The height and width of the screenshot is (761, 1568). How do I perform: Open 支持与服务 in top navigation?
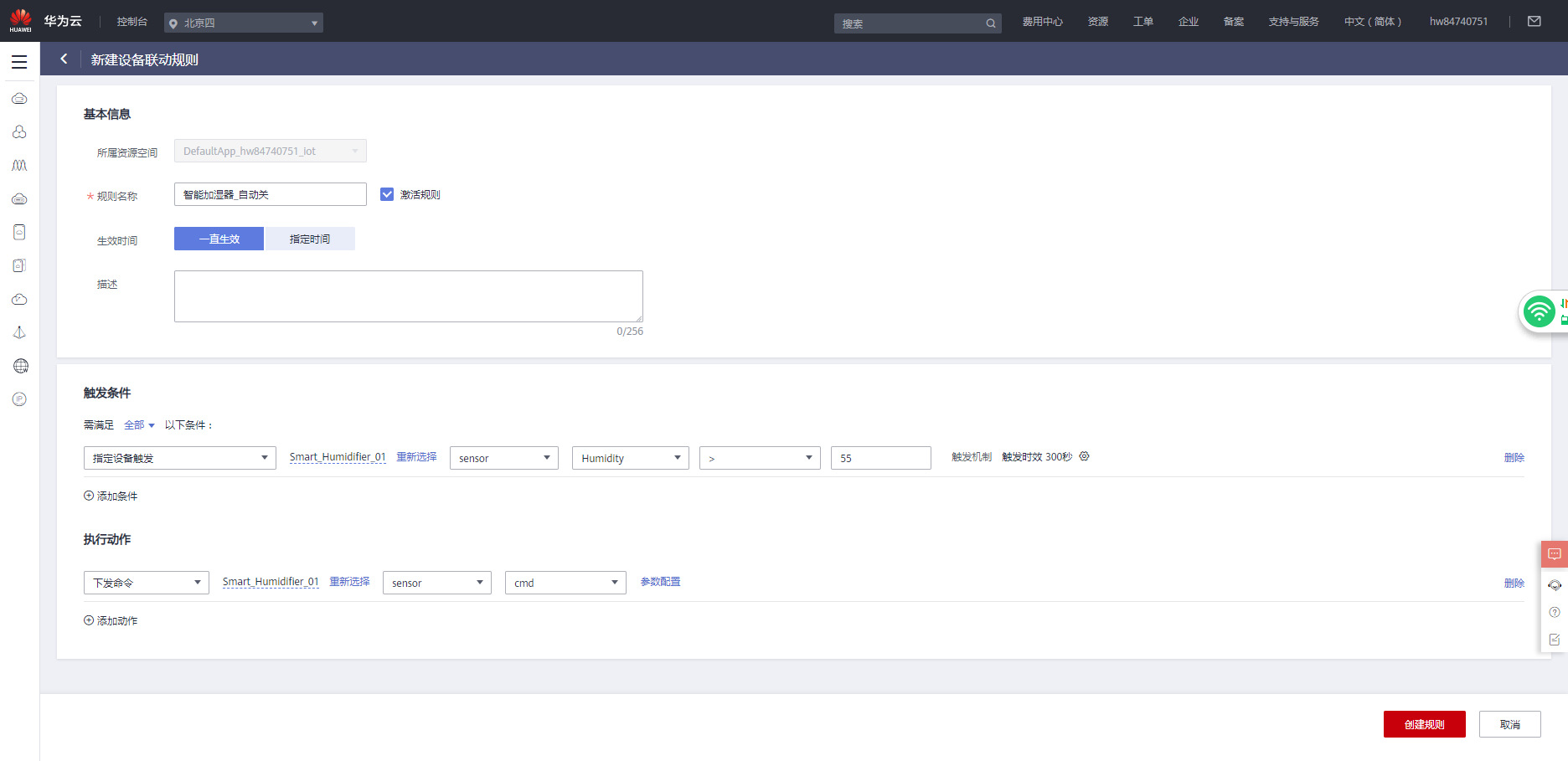point(1294,22)
